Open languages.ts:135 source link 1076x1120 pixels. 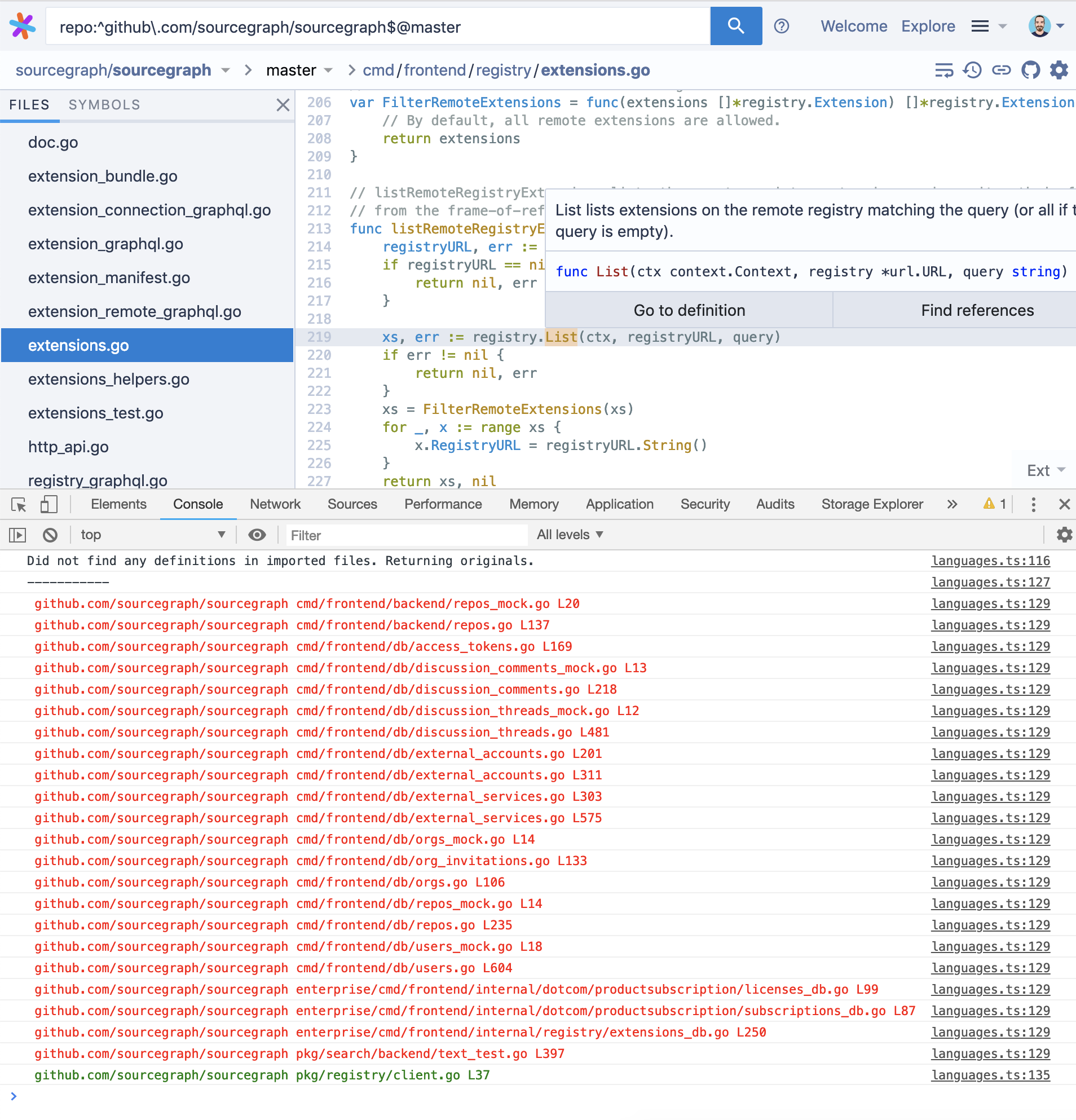990,1075
